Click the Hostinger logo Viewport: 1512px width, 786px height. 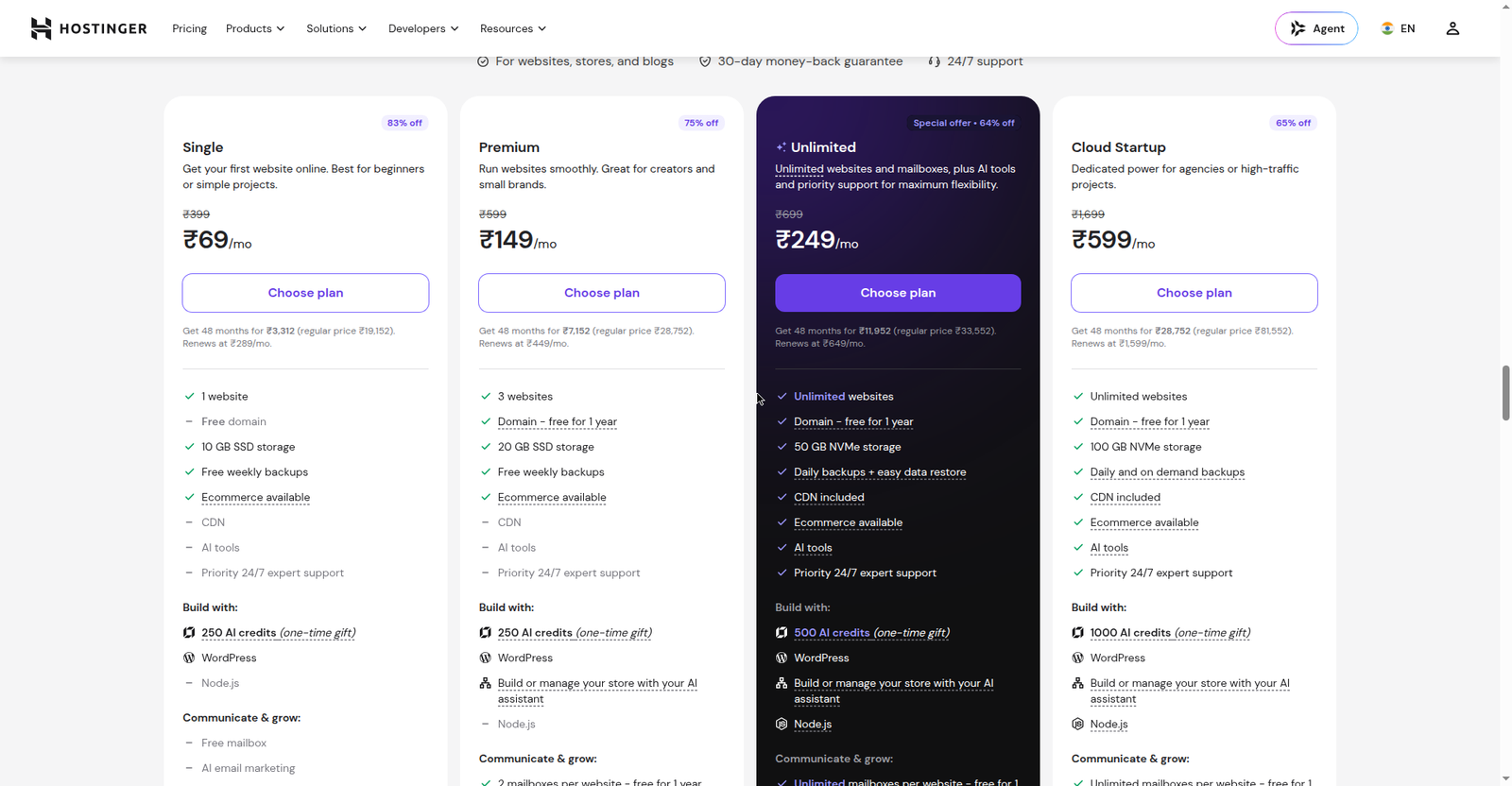coord(88,28)
